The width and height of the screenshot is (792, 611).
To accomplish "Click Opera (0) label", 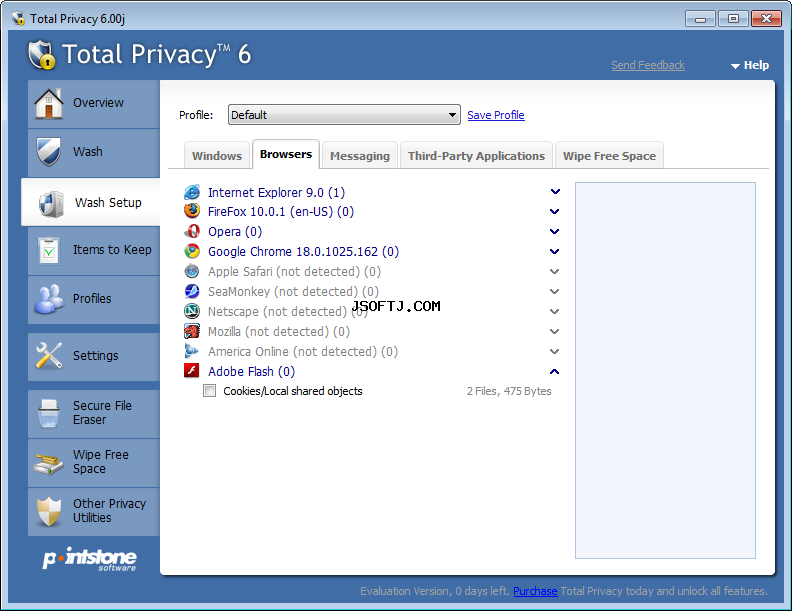I will 235,232.
